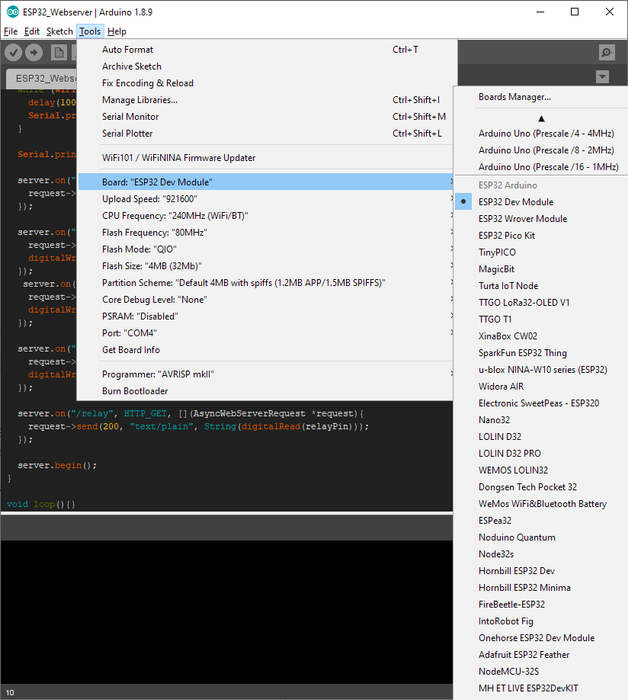Select the WEMOS LOLIN32 board

point(541,470)
